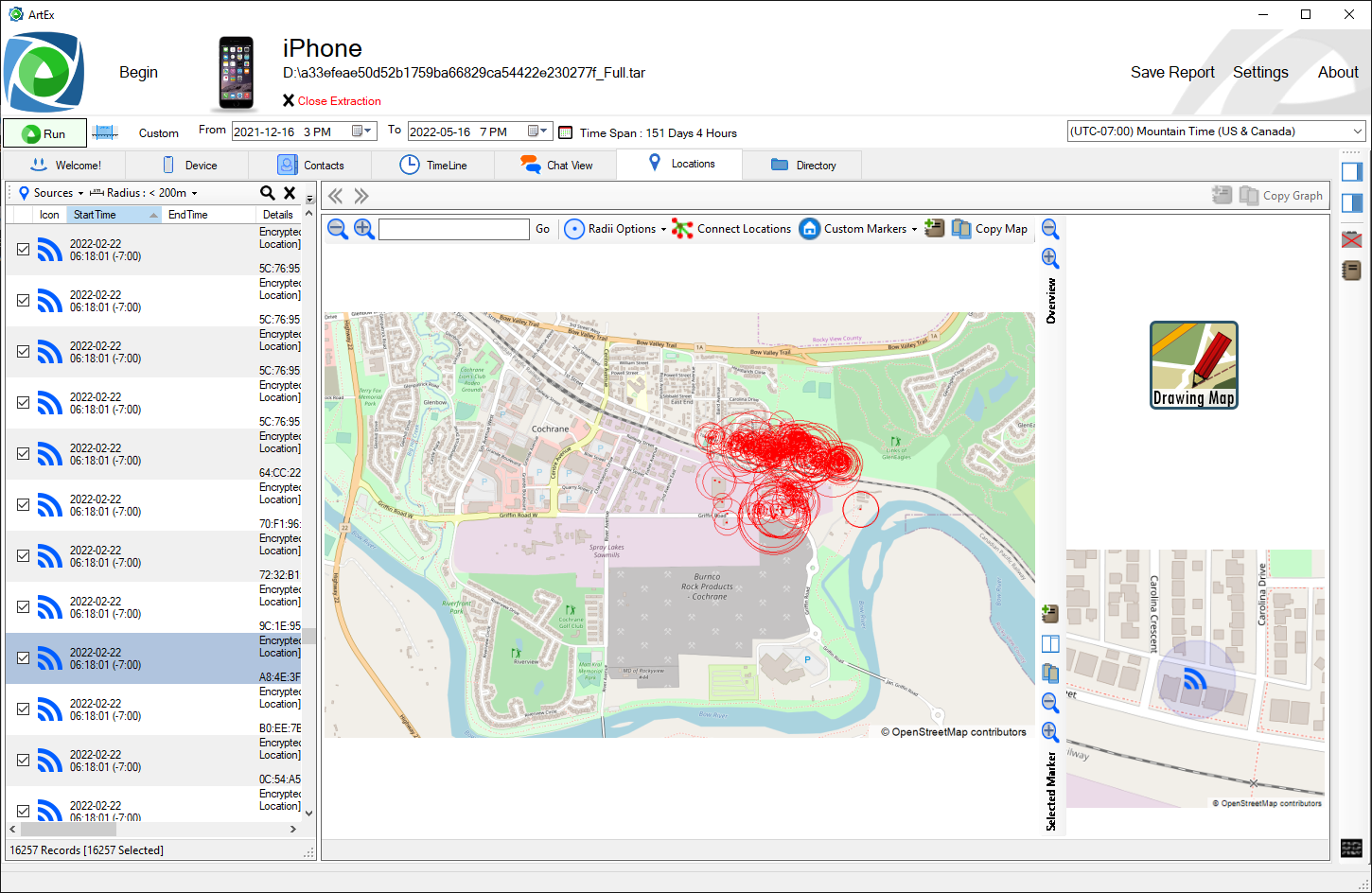Viewport: 1372px width, 893px height.
Task: Click the calendar icon before Time Span
Action: (566, 132)
